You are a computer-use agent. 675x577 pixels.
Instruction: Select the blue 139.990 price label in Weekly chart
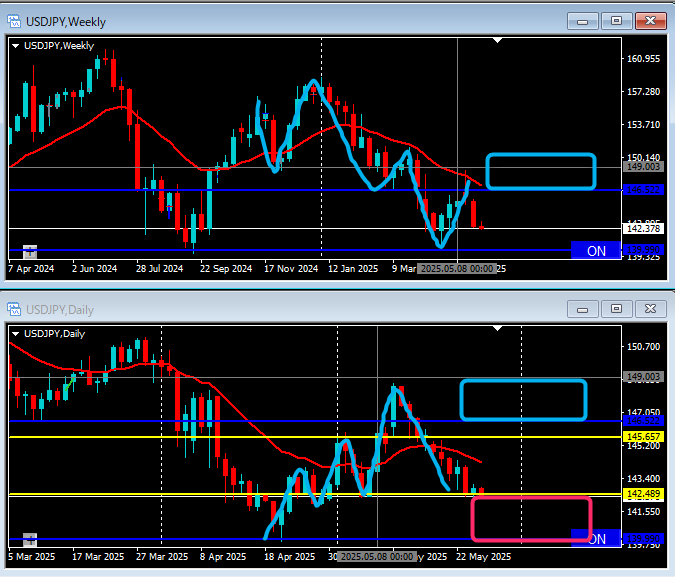tap(643, 250)
